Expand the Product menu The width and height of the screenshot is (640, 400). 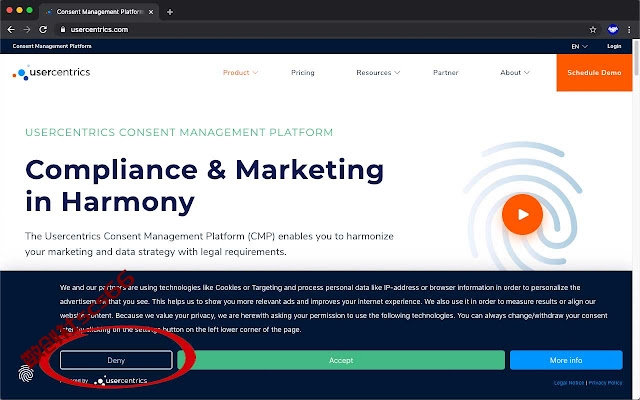(x=240, y=73)
